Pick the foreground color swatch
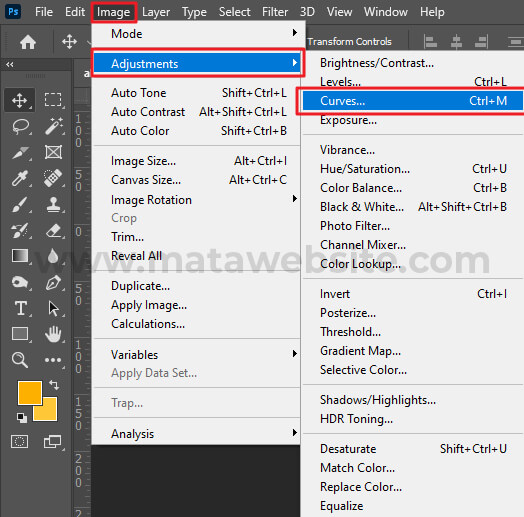 30,393
